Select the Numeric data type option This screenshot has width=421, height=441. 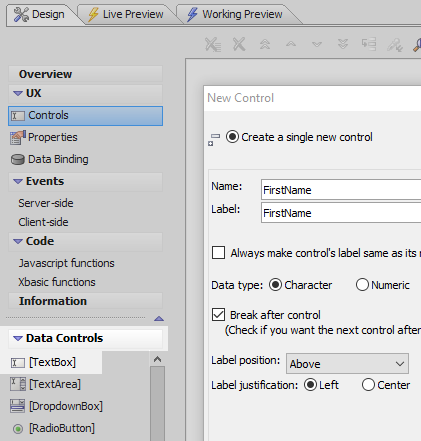coord(362,285)
